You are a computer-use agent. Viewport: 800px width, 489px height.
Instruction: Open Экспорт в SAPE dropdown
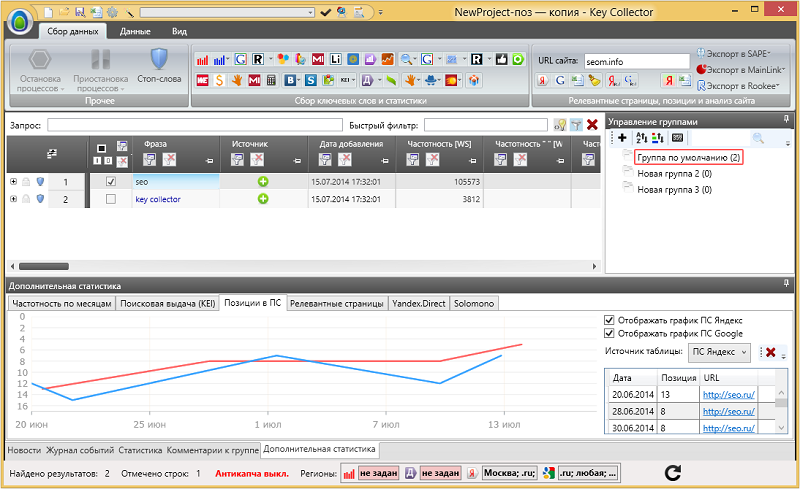(734, 54)
